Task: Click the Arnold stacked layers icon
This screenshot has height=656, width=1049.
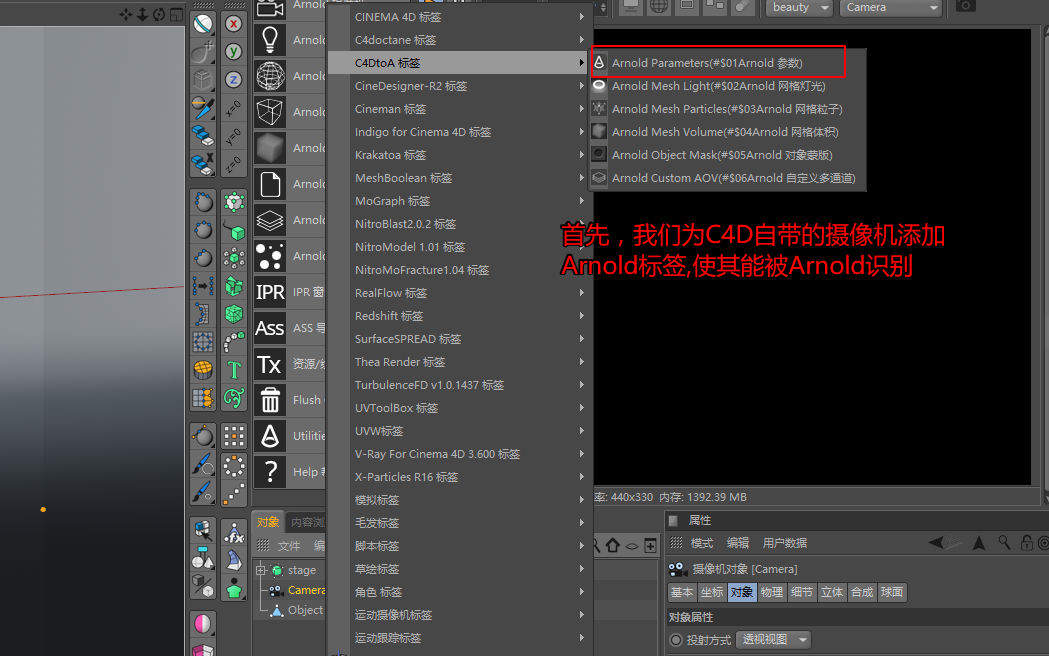Action: 270,220
